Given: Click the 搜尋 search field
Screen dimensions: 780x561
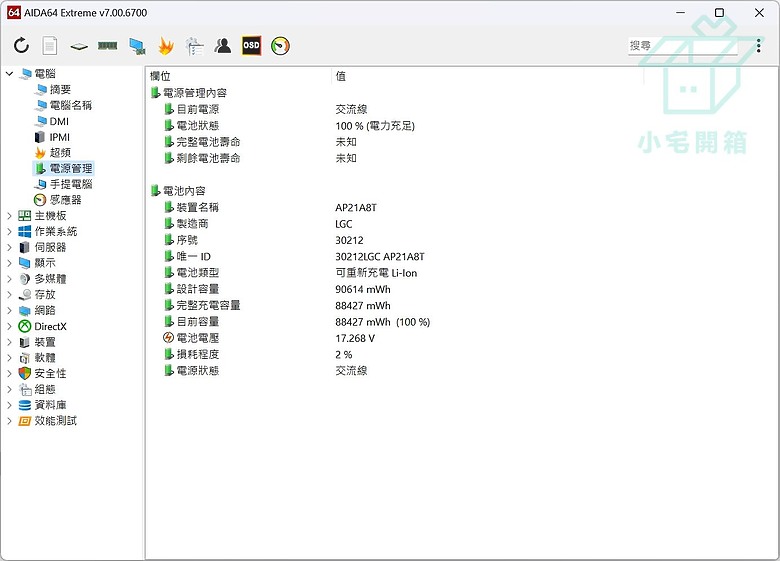Looking at the screenshot, I should tap(682, 46).
